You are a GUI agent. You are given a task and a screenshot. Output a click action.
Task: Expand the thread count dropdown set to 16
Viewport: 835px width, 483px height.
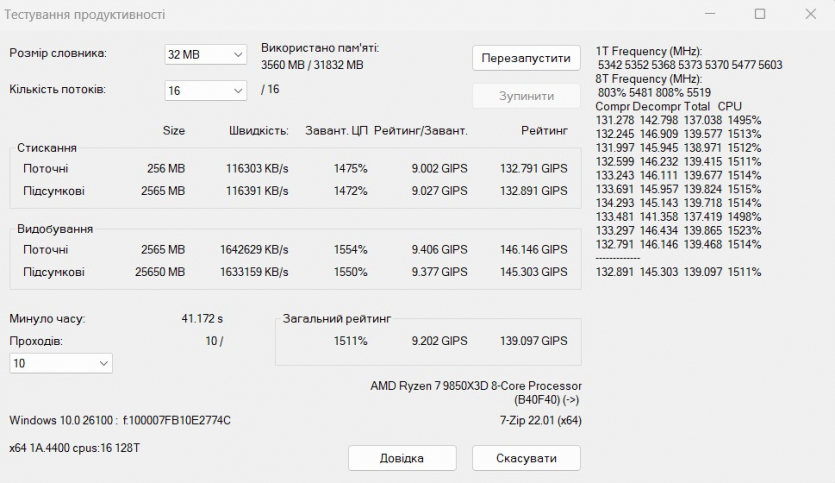pos(205,90)
